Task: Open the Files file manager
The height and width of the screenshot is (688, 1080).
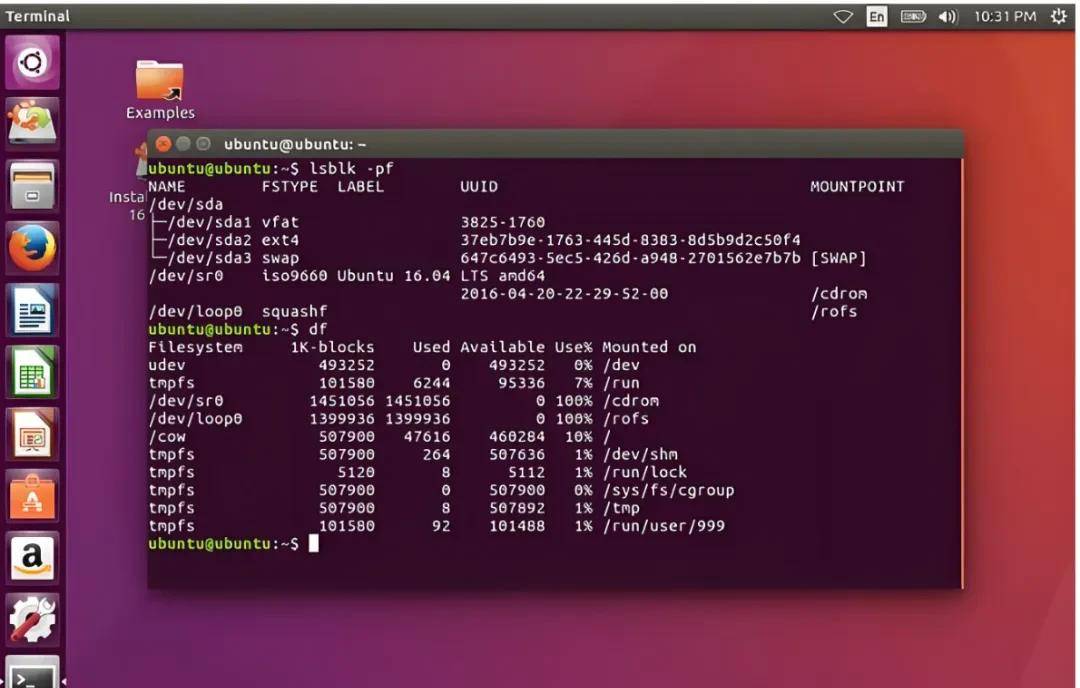Action: pos(32,185)
